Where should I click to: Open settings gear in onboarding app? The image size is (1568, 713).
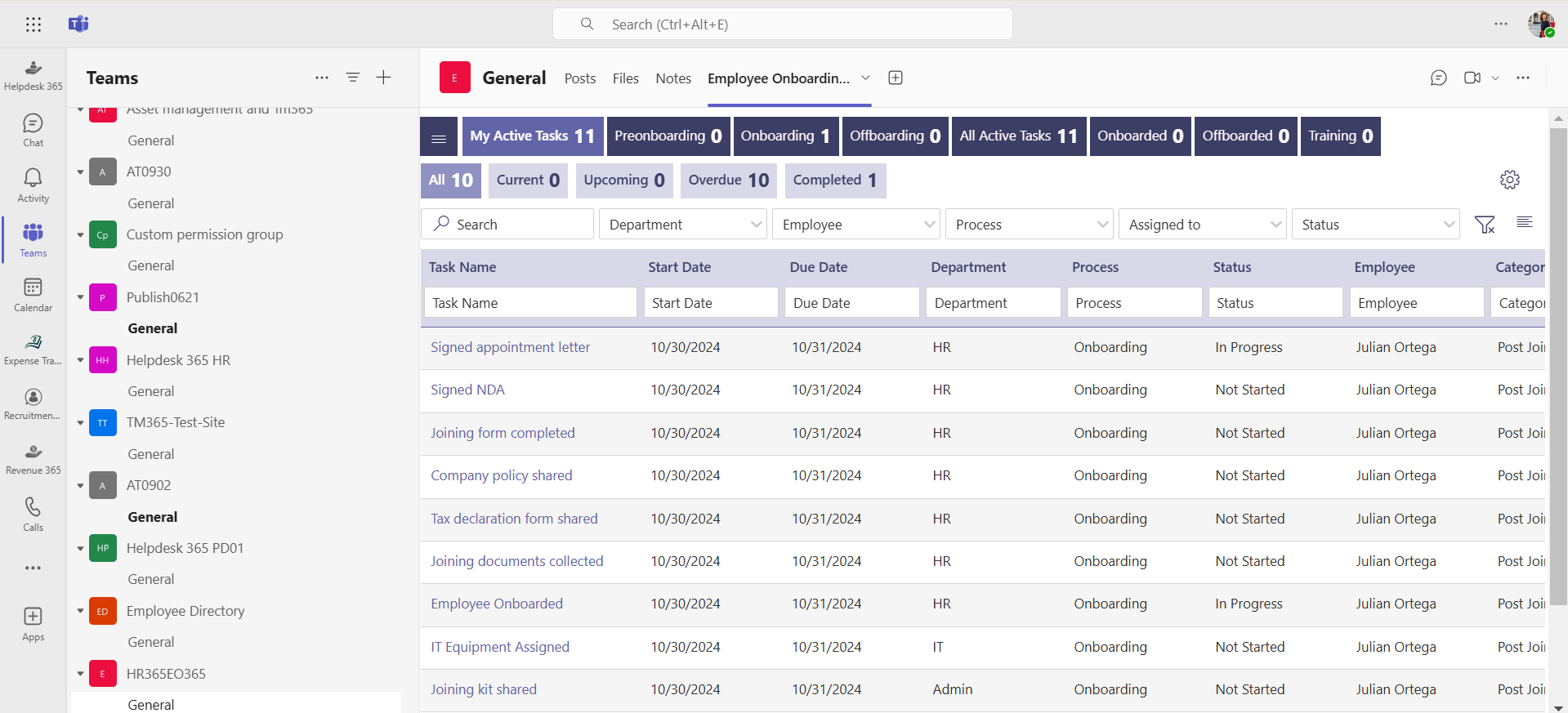click(x=1510, y=180)
